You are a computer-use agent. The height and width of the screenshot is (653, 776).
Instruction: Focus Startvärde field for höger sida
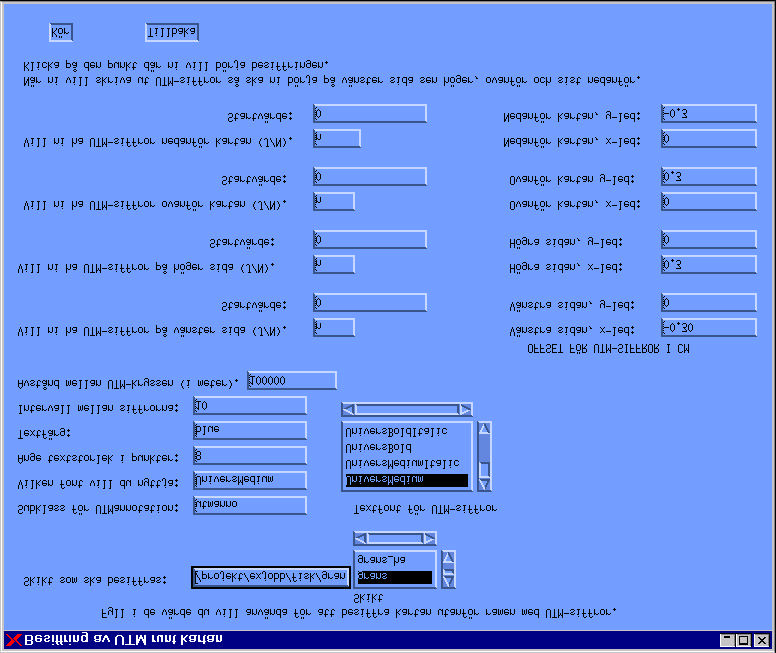[370, 240]
